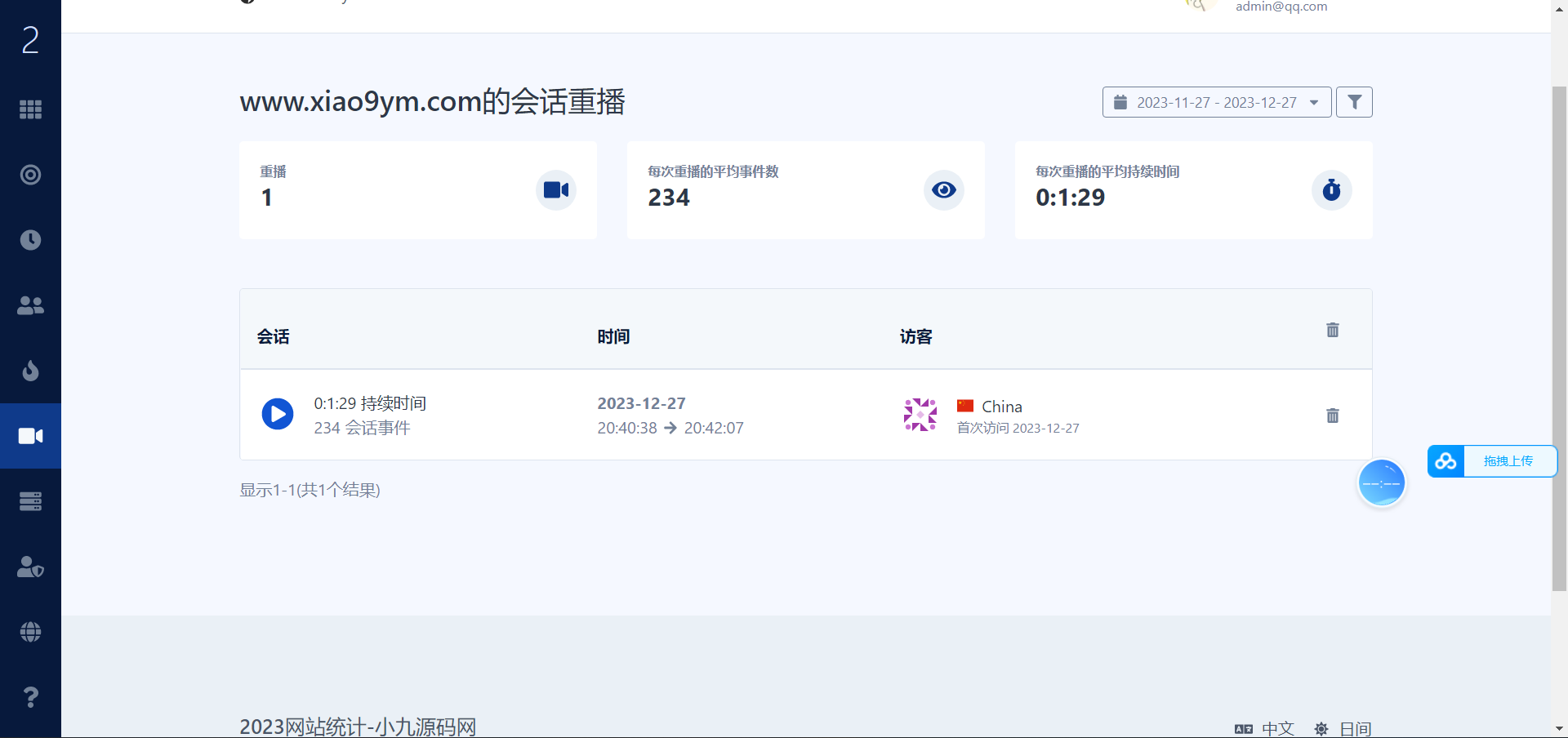Viewport: 1568px width, 738px height.
Task: Click the 2023-12-27 session date
Action: pyautogui.click(x=641, y=403)
